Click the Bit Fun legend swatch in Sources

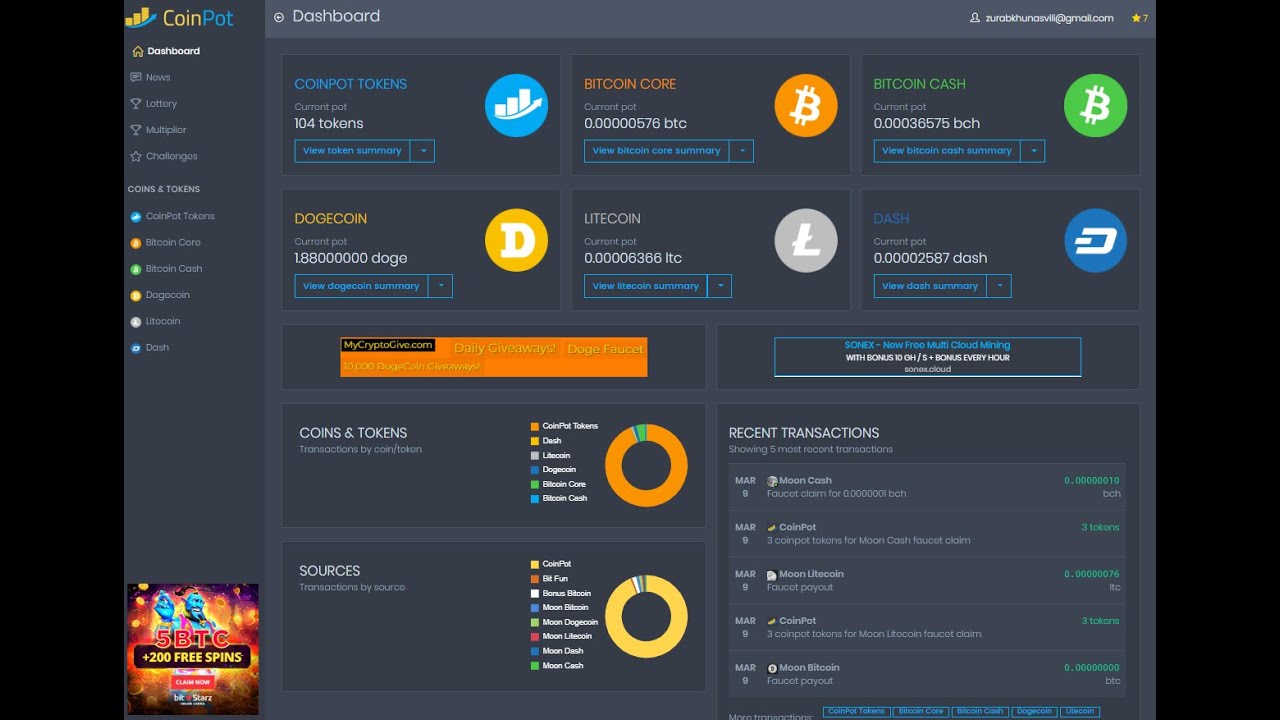coord(535,579)
